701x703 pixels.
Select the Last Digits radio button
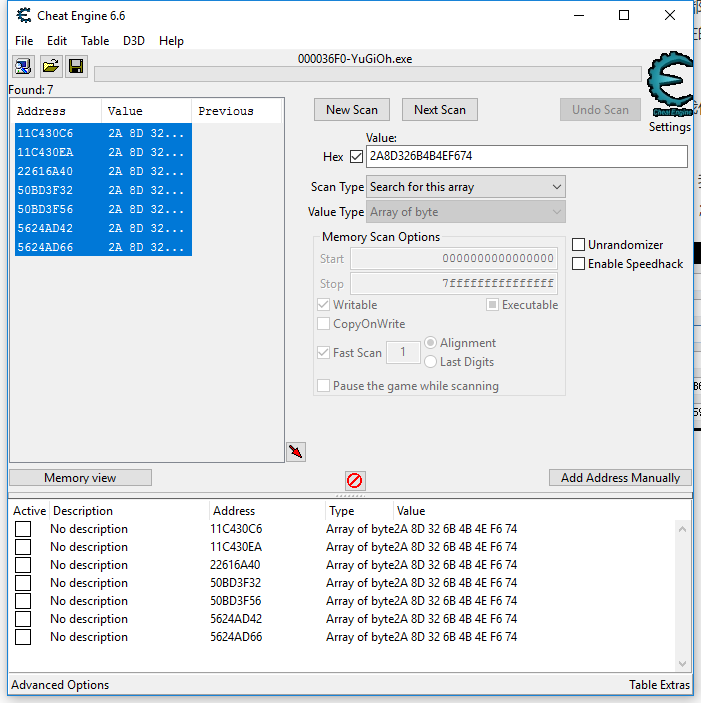(x=430, y=362)
